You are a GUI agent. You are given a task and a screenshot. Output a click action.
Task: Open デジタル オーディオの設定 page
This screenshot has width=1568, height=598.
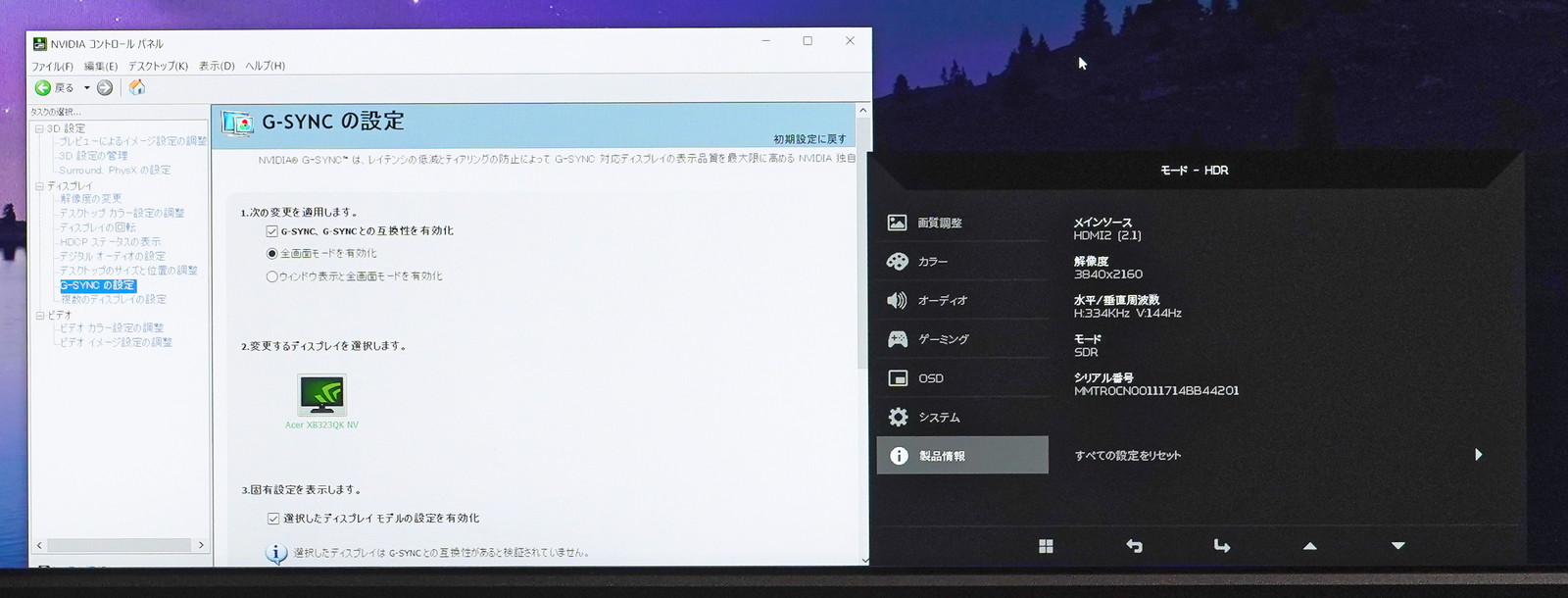(113, 256)
